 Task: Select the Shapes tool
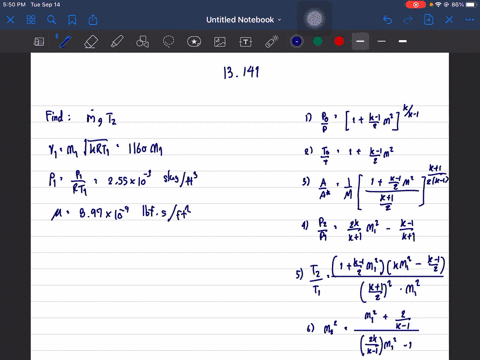pos(143,42)
